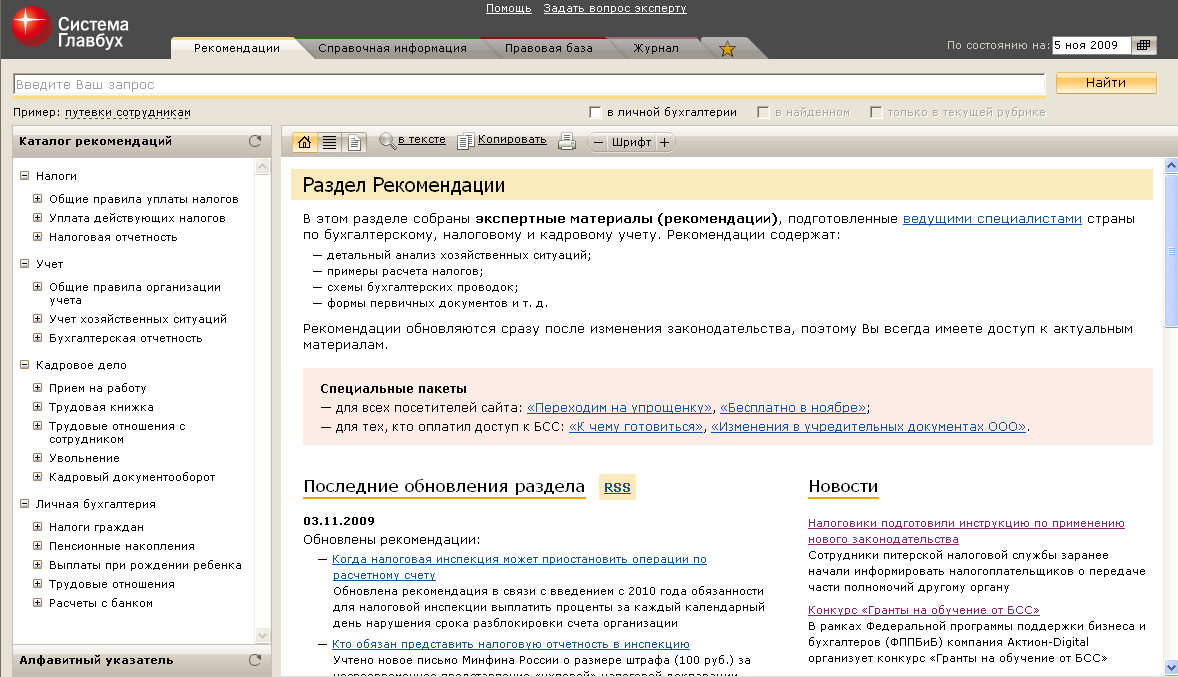Switch to the table of contents list view icon
Screen dimensions: 1178x677
tap(329, 142)
